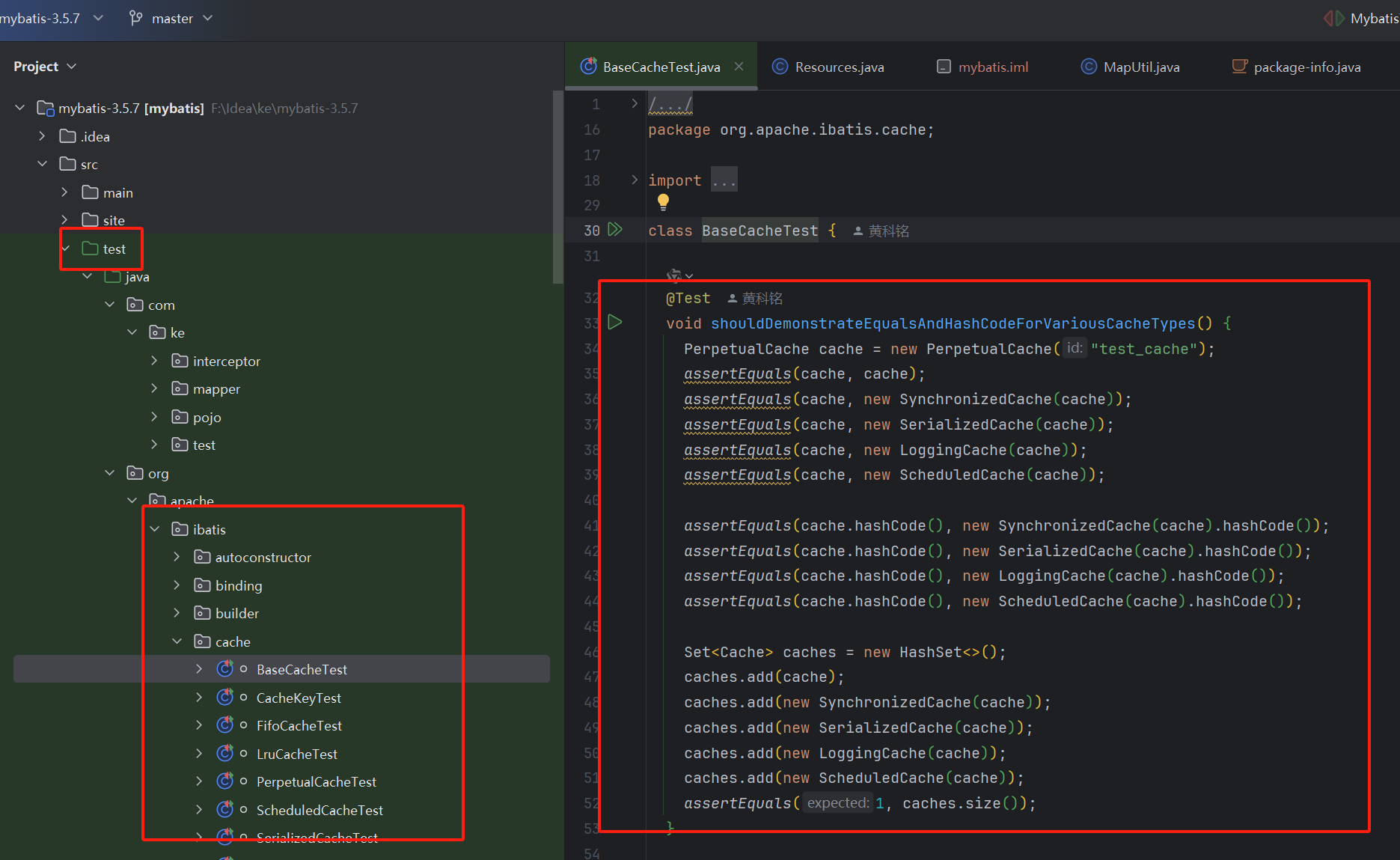Click the Resources.java class icon

pos(780,67)
